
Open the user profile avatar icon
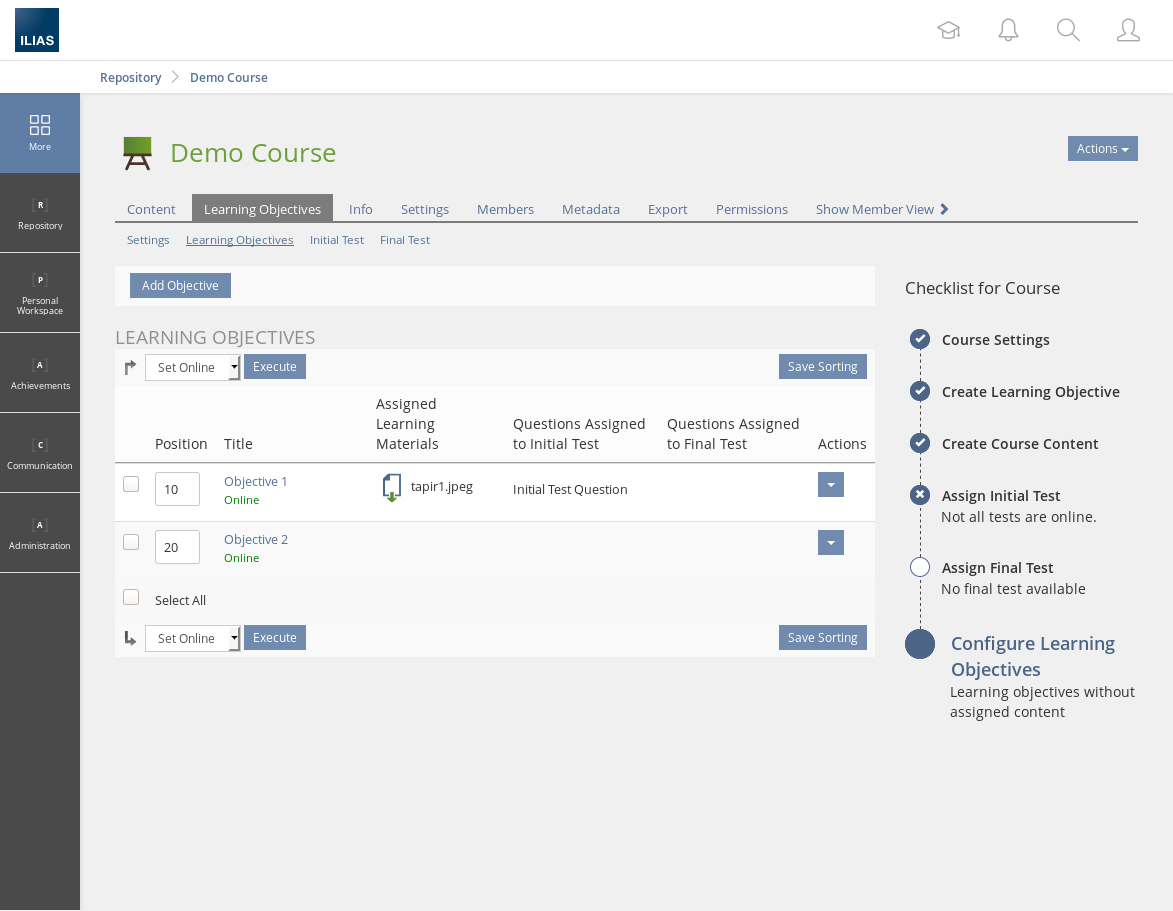click(x=1128, y=30)
